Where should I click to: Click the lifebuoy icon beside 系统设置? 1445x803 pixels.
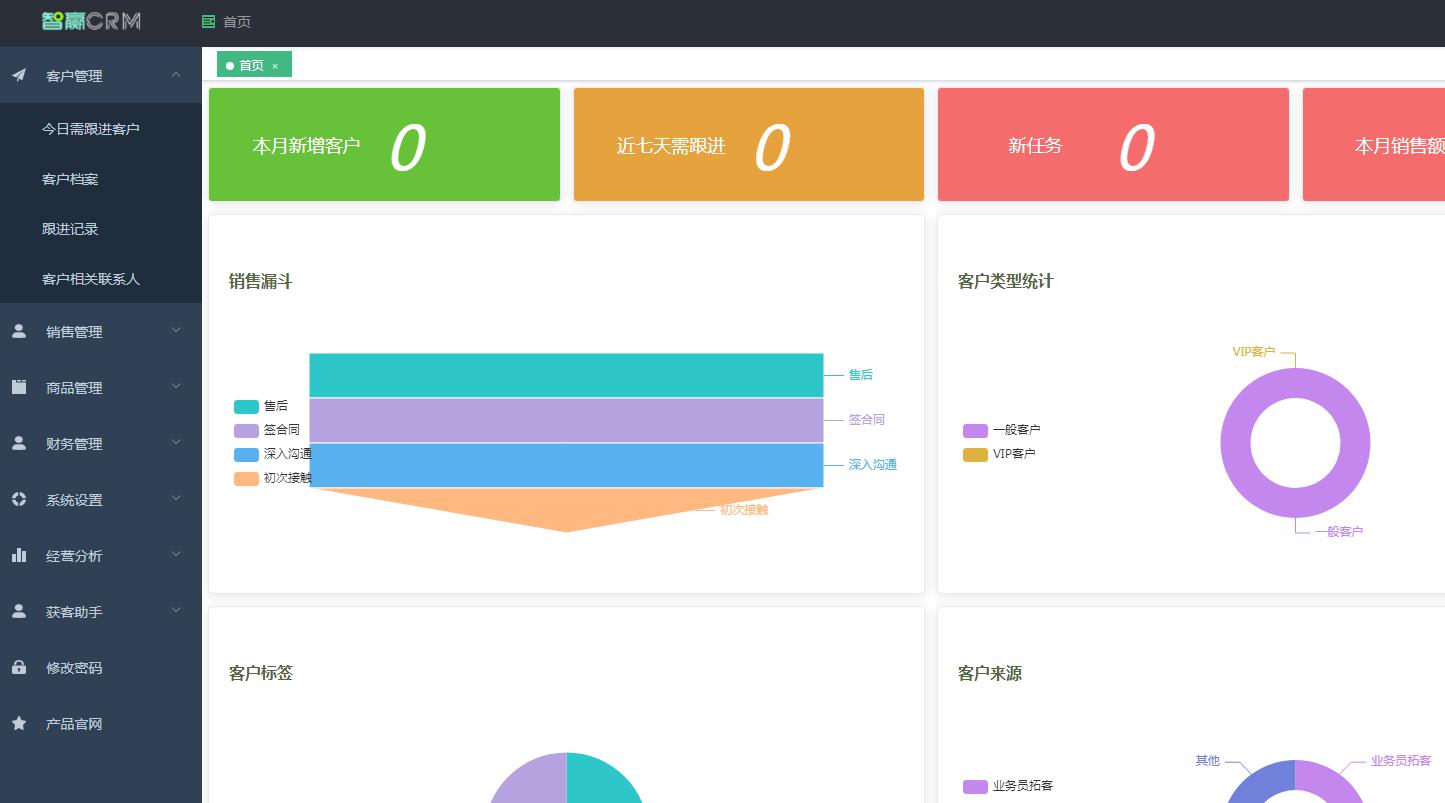[19, 499]
